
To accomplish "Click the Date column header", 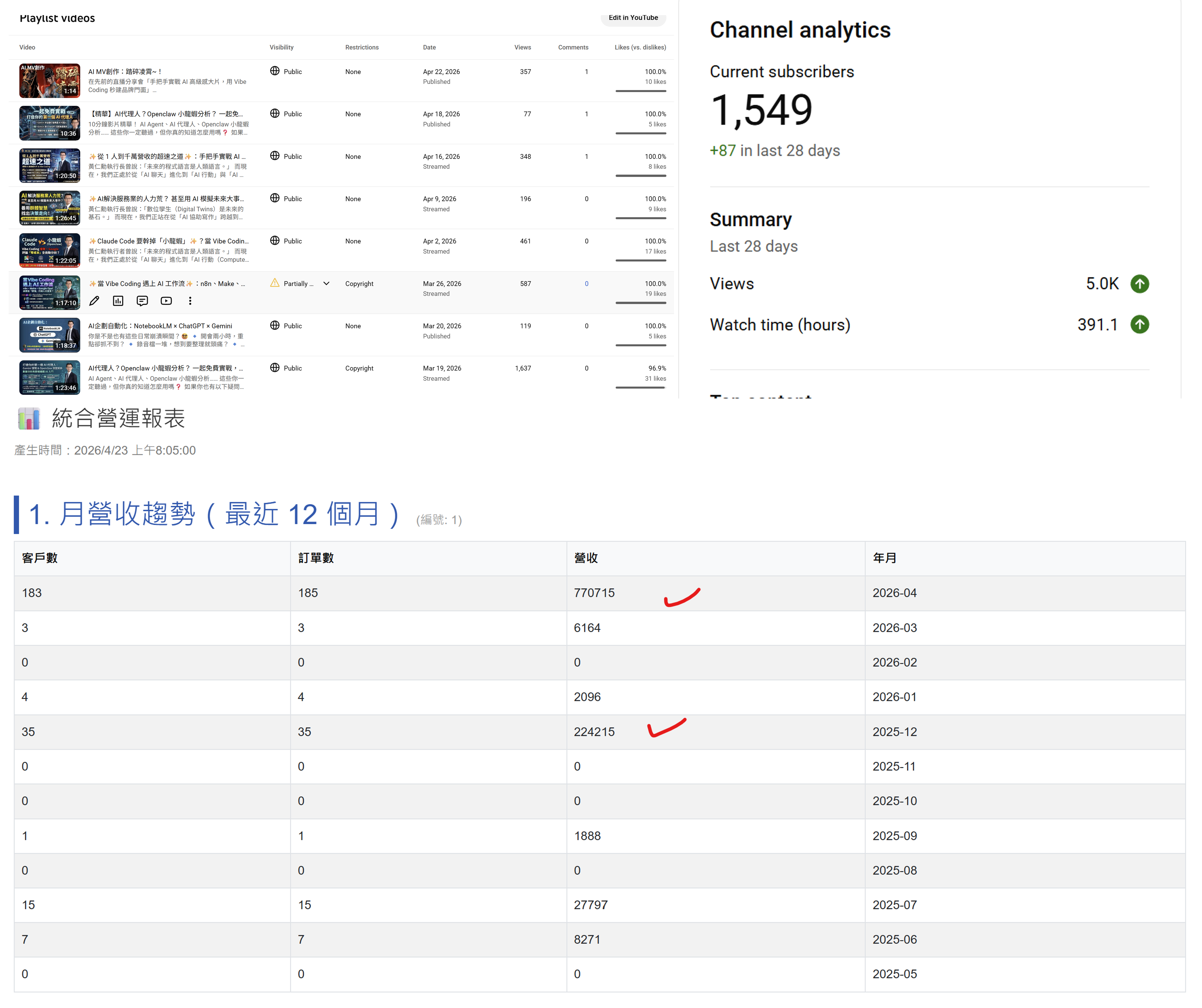I will (x=430, y=48).
